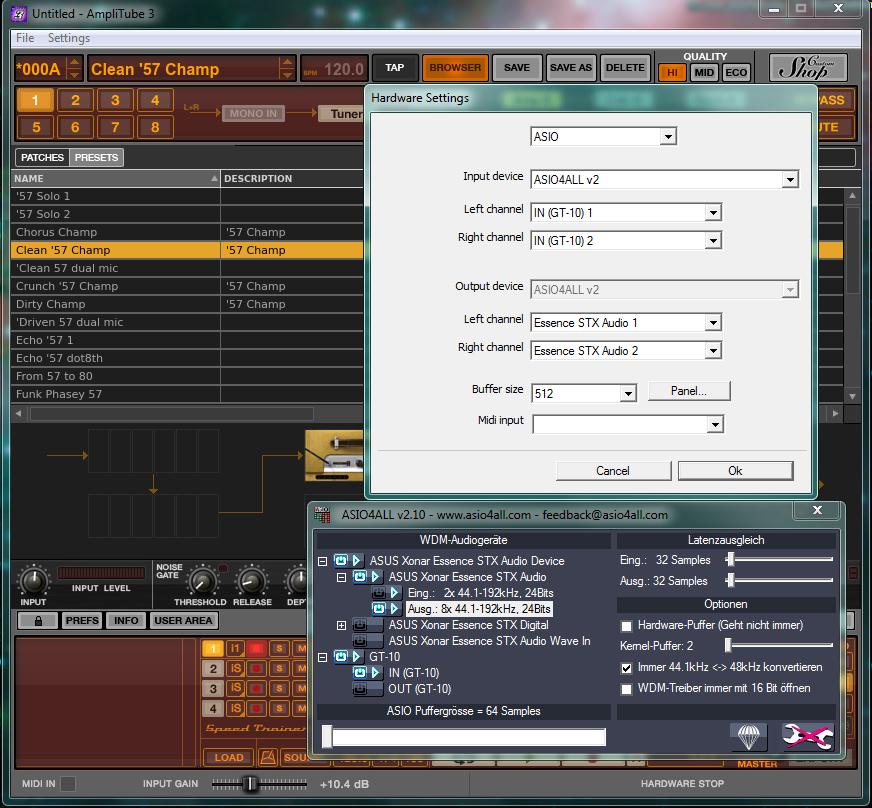Click the PREFS button
Image resolution: width=872 pixels, height=808 pixels.
[82, 621]
